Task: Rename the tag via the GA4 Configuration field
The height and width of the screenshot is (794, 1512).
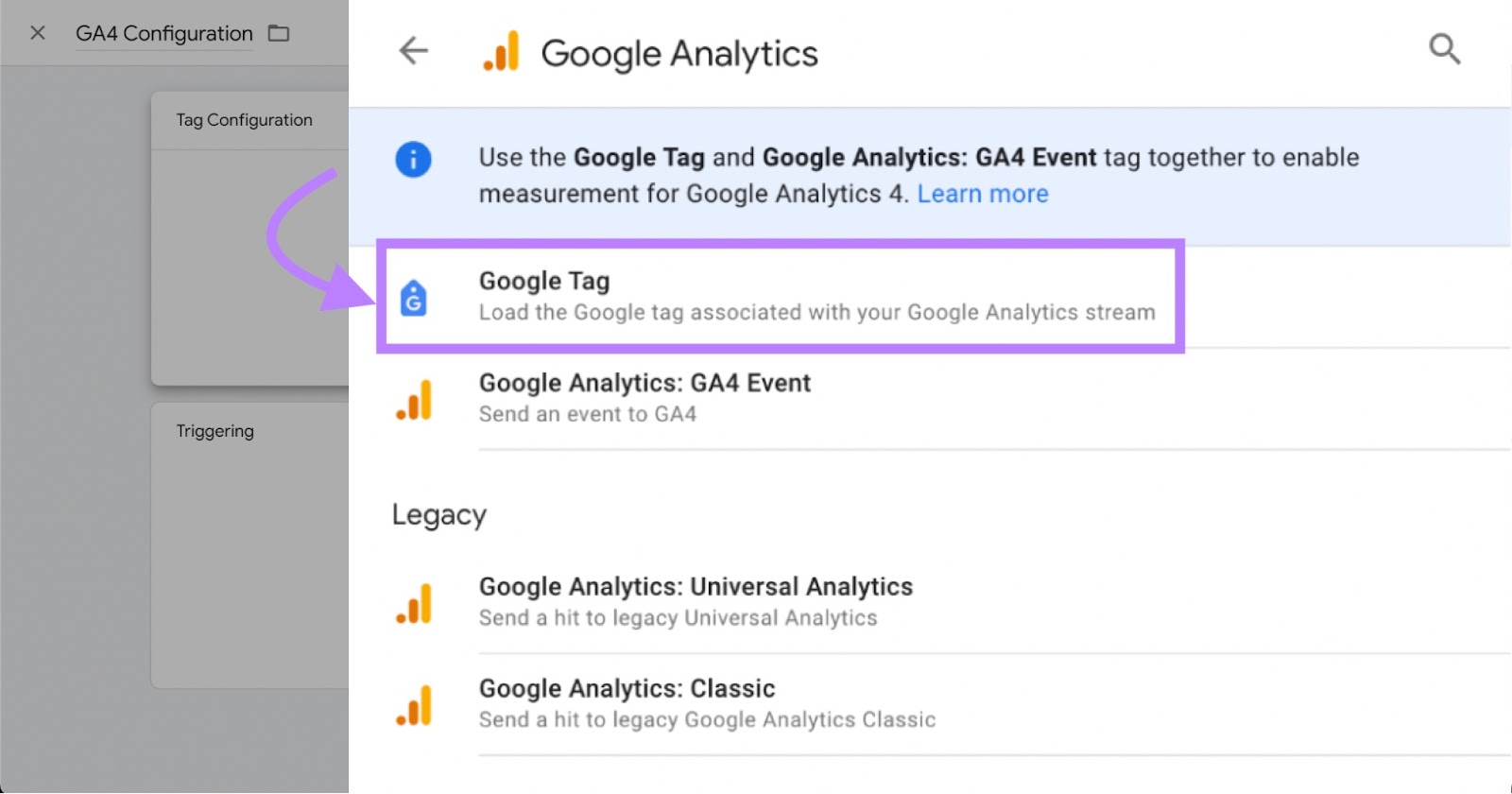Action: click(x=163, y=33)
